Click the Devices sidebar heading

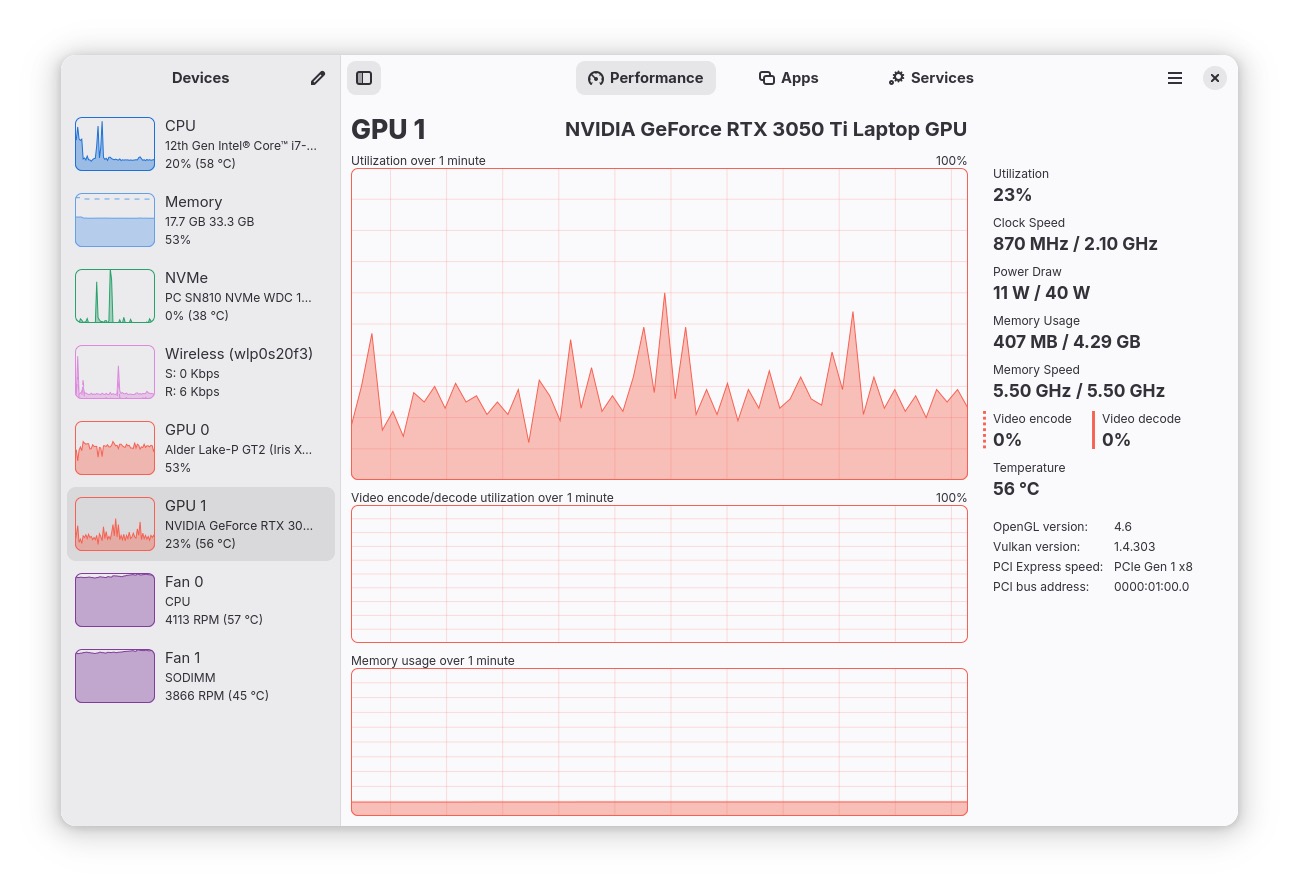[x=200, y=78]
